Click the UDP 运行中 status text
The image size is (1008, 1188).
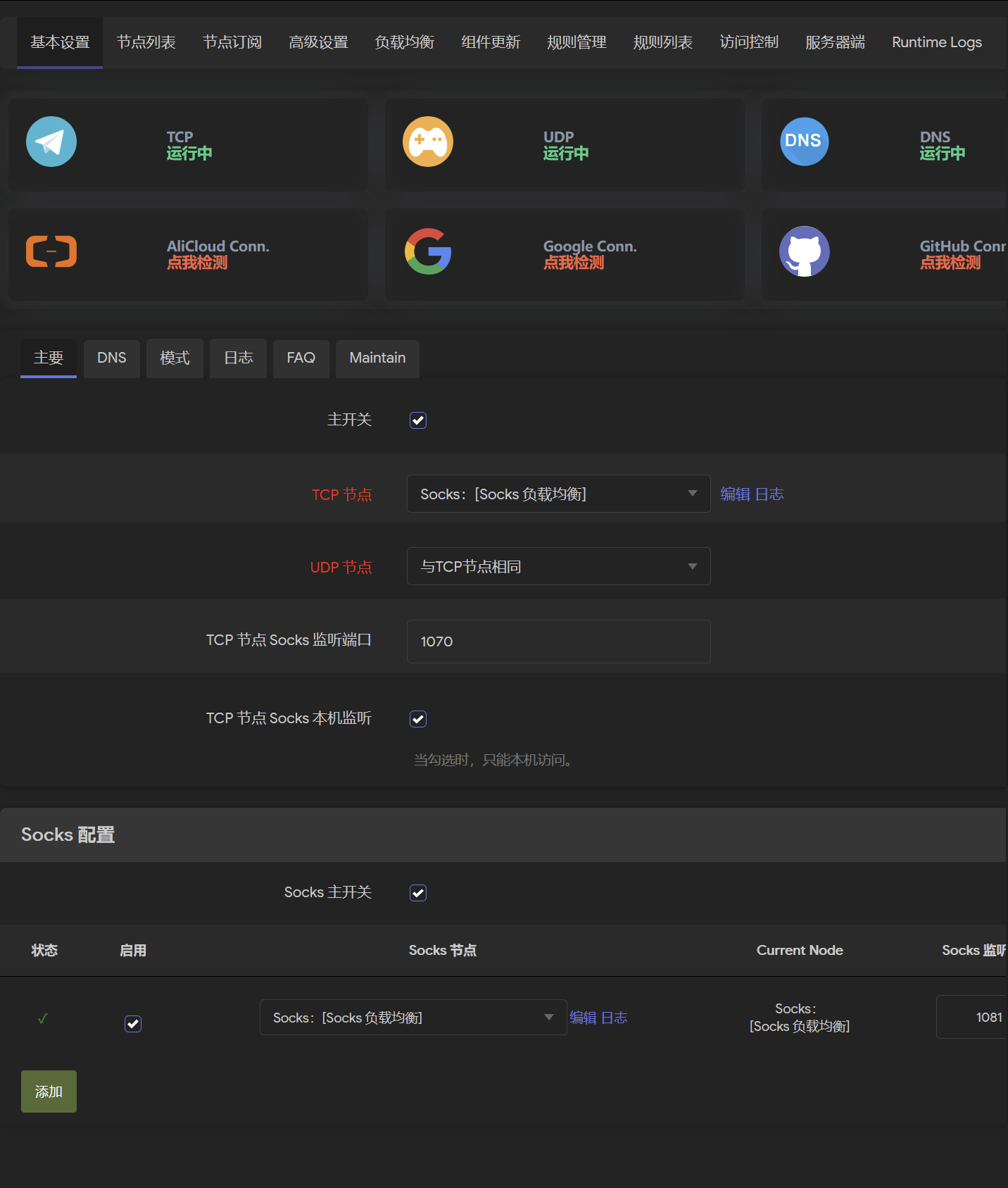(566, 154)
